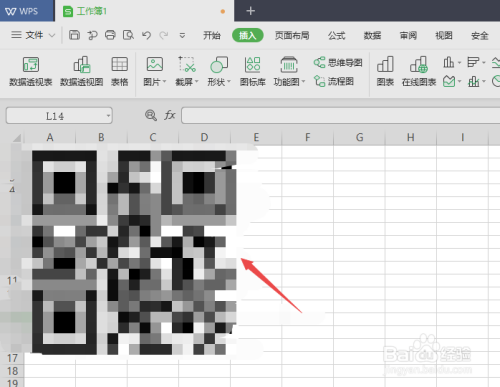Open the 数据 ribbon tab
Image resolution: width=500 pixels, height=387 pixels.
[372, 35]
